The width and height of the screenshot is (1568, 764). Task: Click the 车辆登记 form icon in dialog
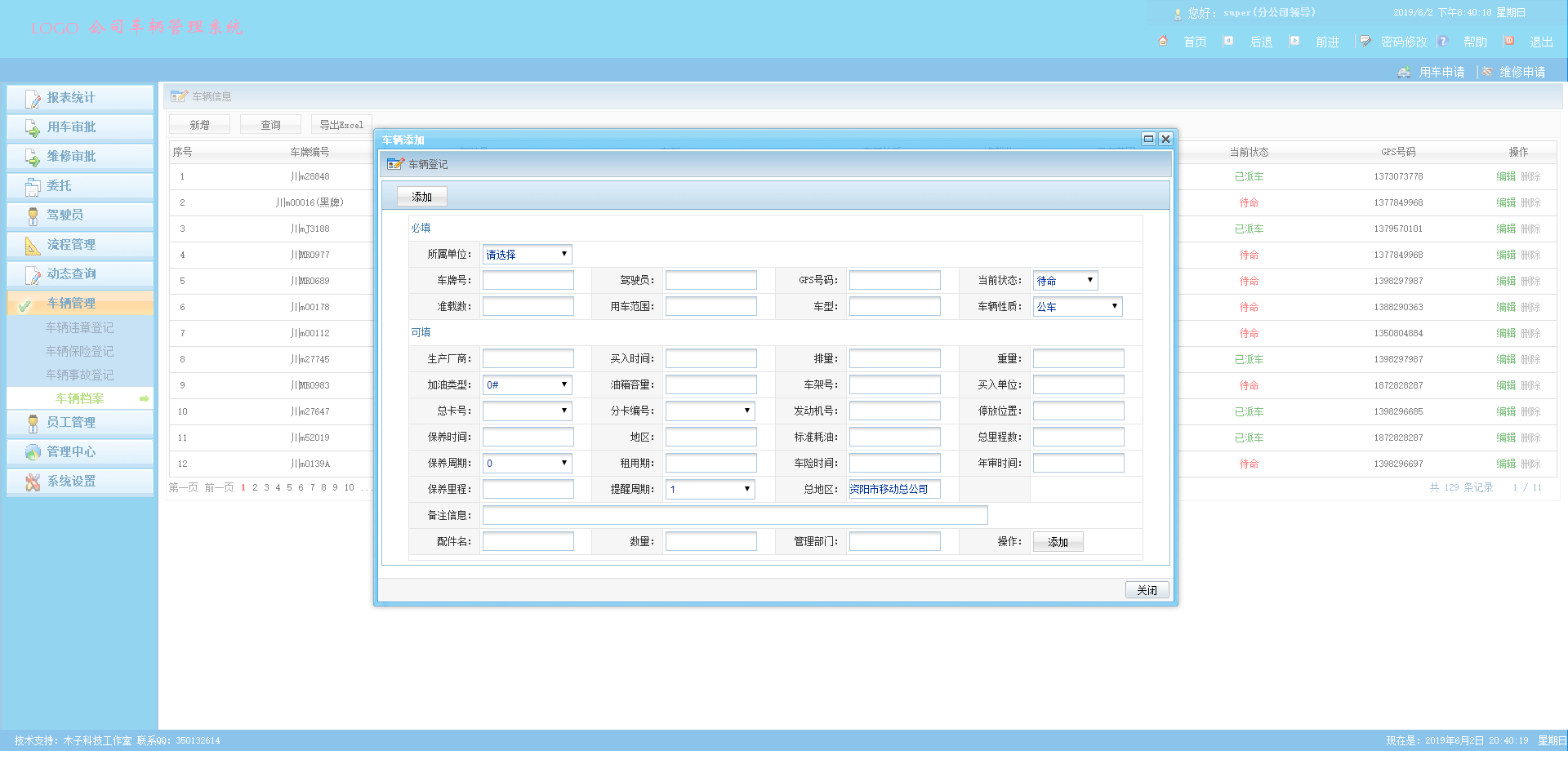395,164
